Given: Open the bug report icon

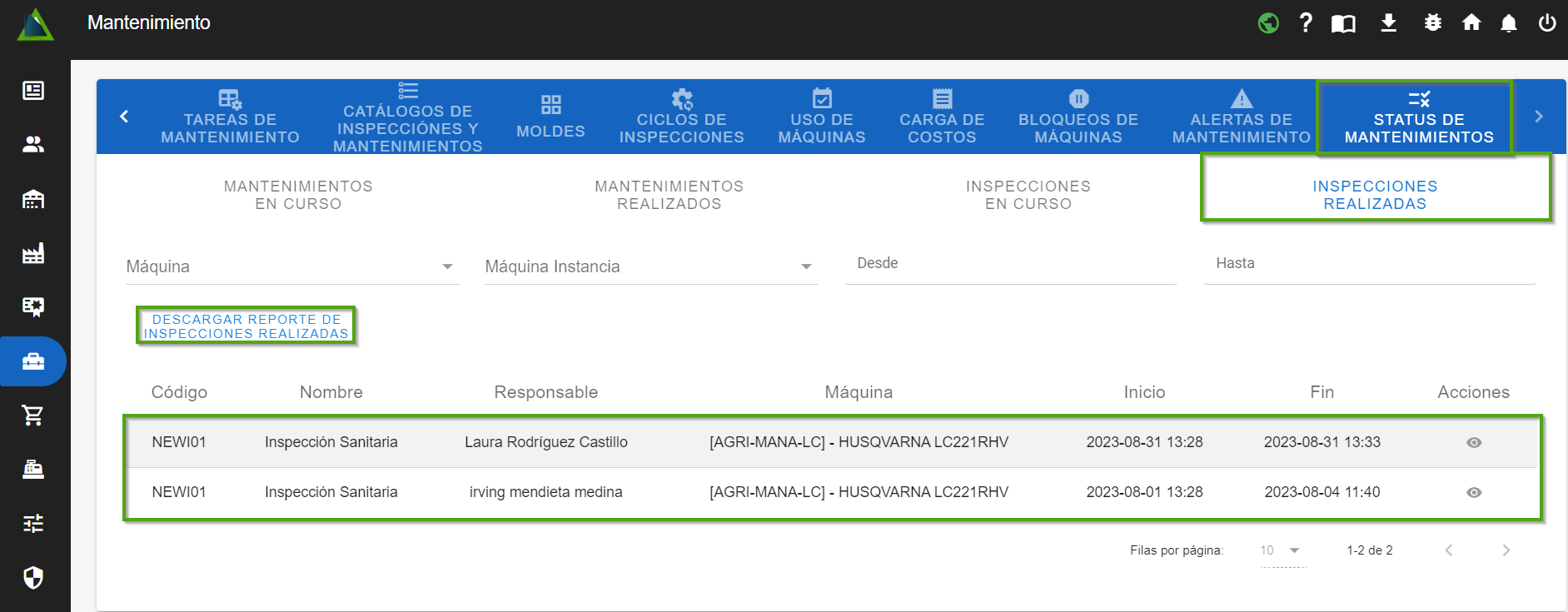Looking at the screenshot, I should 1432,23.
